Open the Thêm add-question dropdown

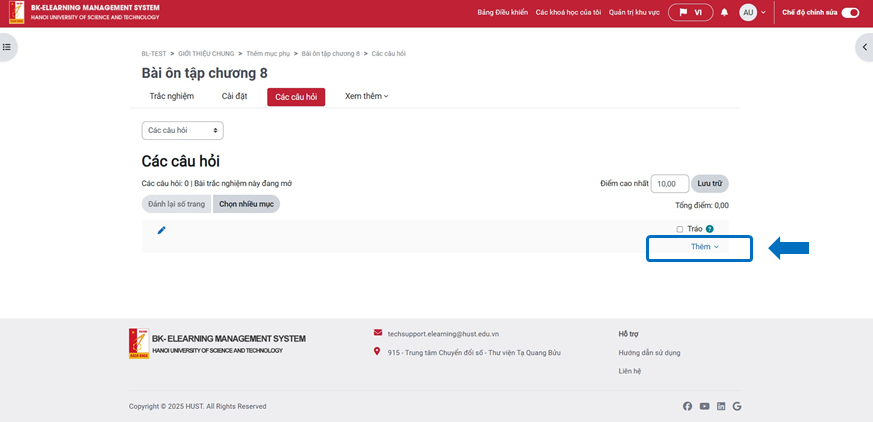coord(705,247)
